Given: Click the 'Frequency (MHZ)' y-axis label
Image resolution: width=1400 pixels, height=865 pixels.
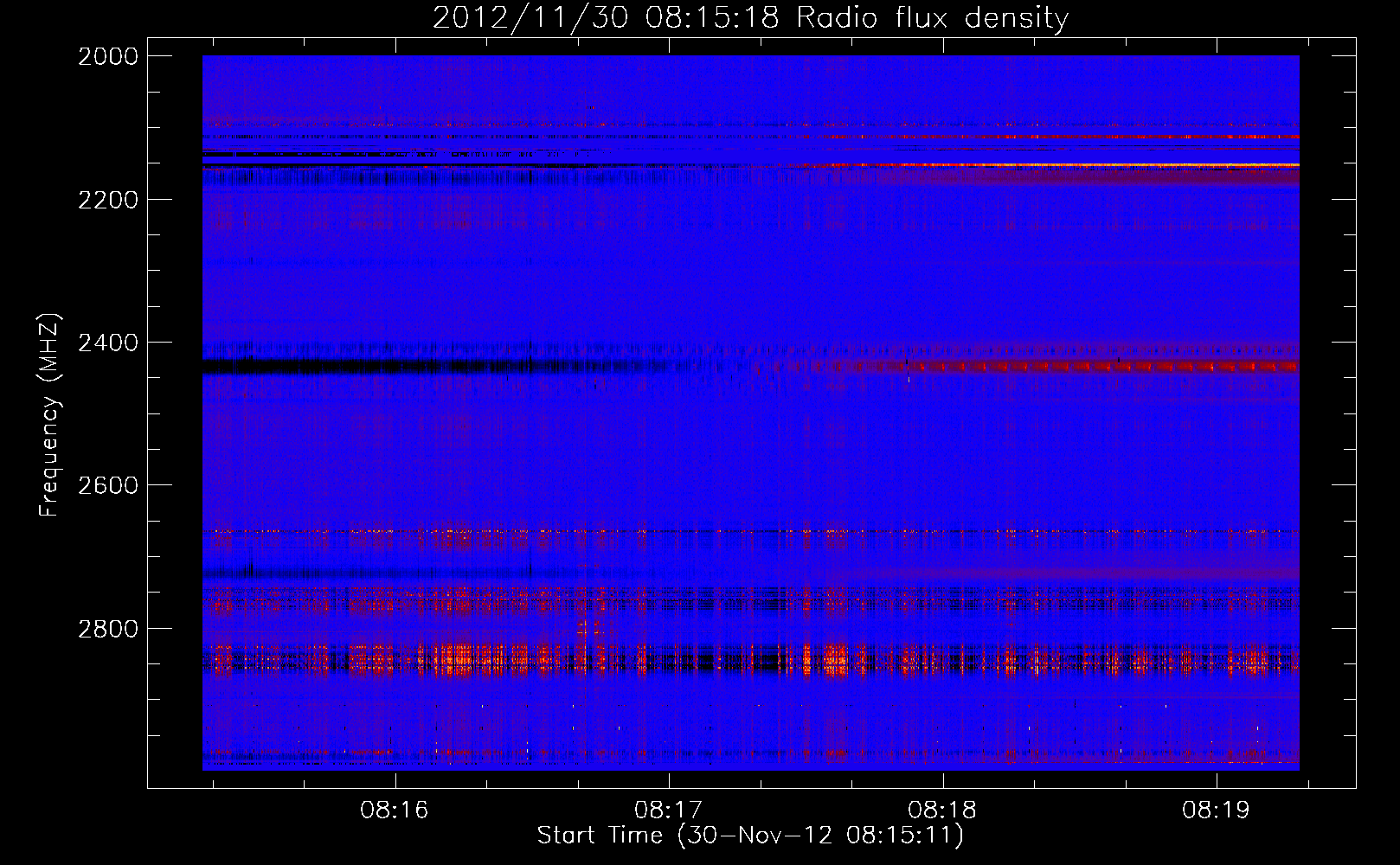Looking at the screenshot, I should pos(49,415).
